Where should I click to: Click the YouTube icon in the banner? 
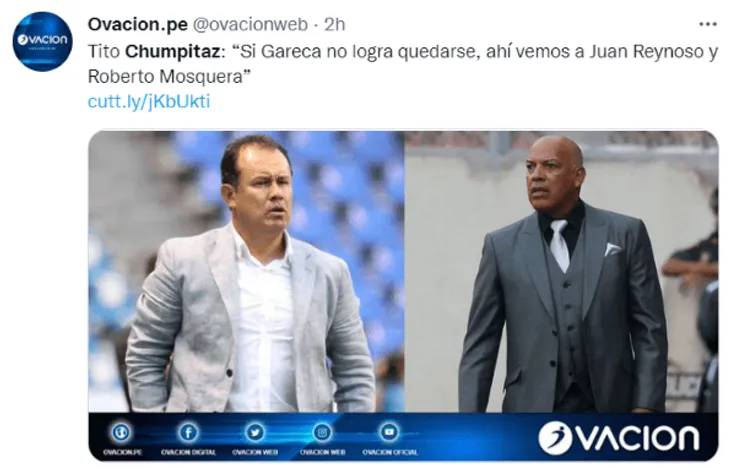[x=390, y=432]
